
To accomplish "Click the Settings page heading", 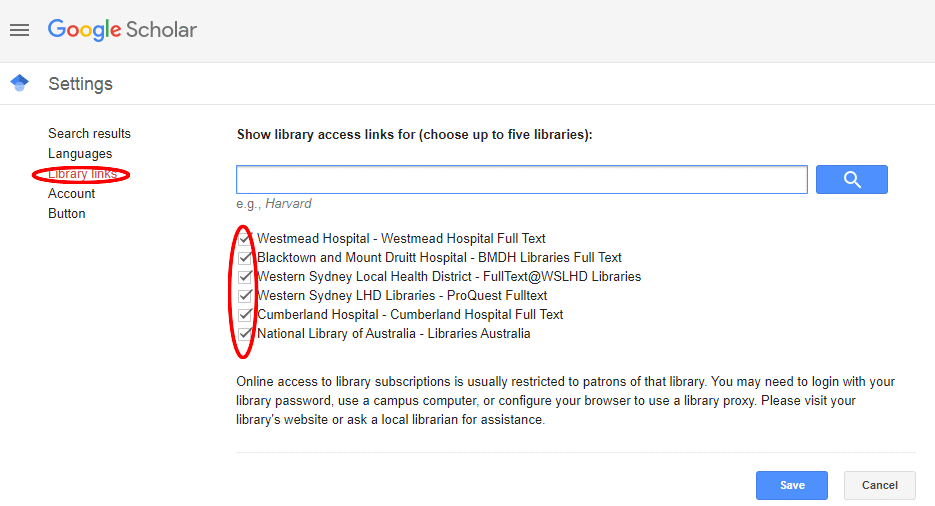I will 81,84.
